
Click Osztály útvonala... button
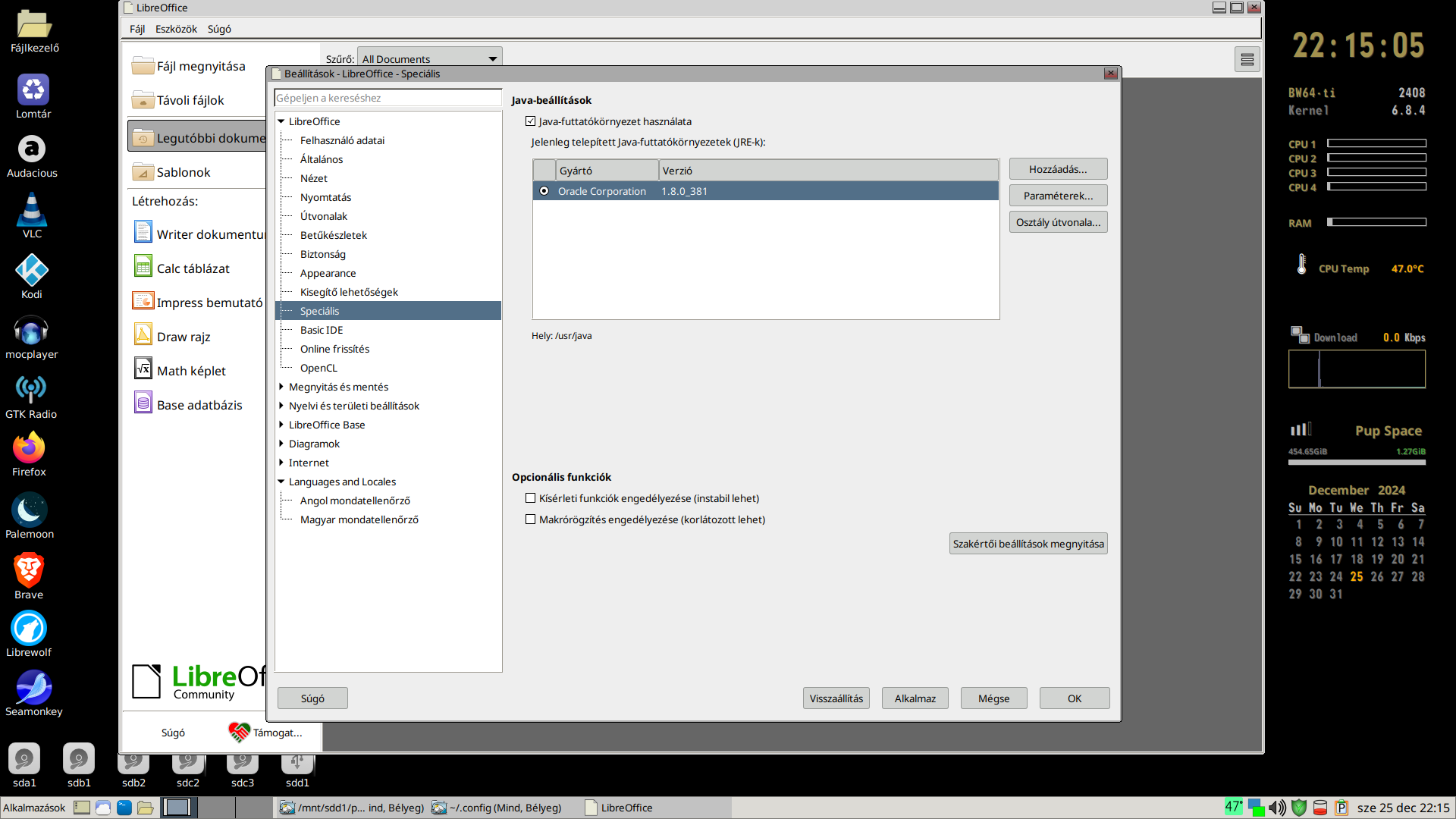pos(1058,222)
